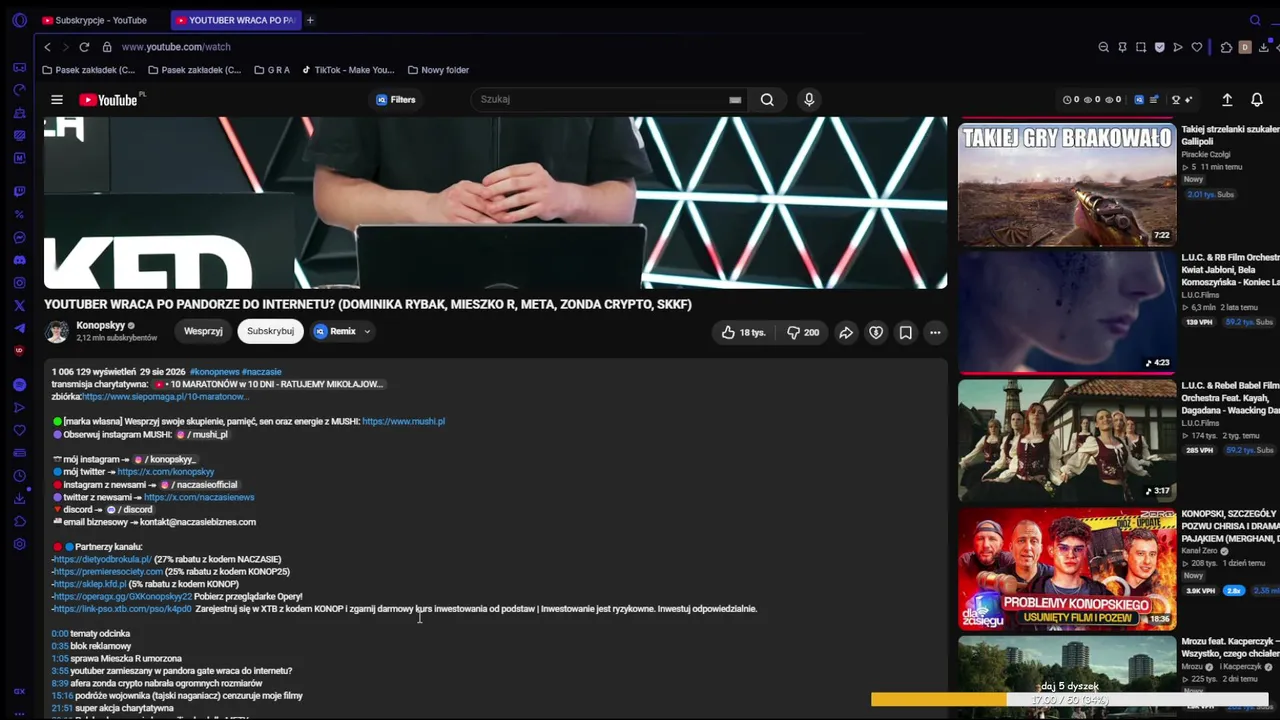This screenshot has height=720, width=1280.
Task: Open the 'Nowy folder' bookmarks folder
Action: click(x=439, y=70)
